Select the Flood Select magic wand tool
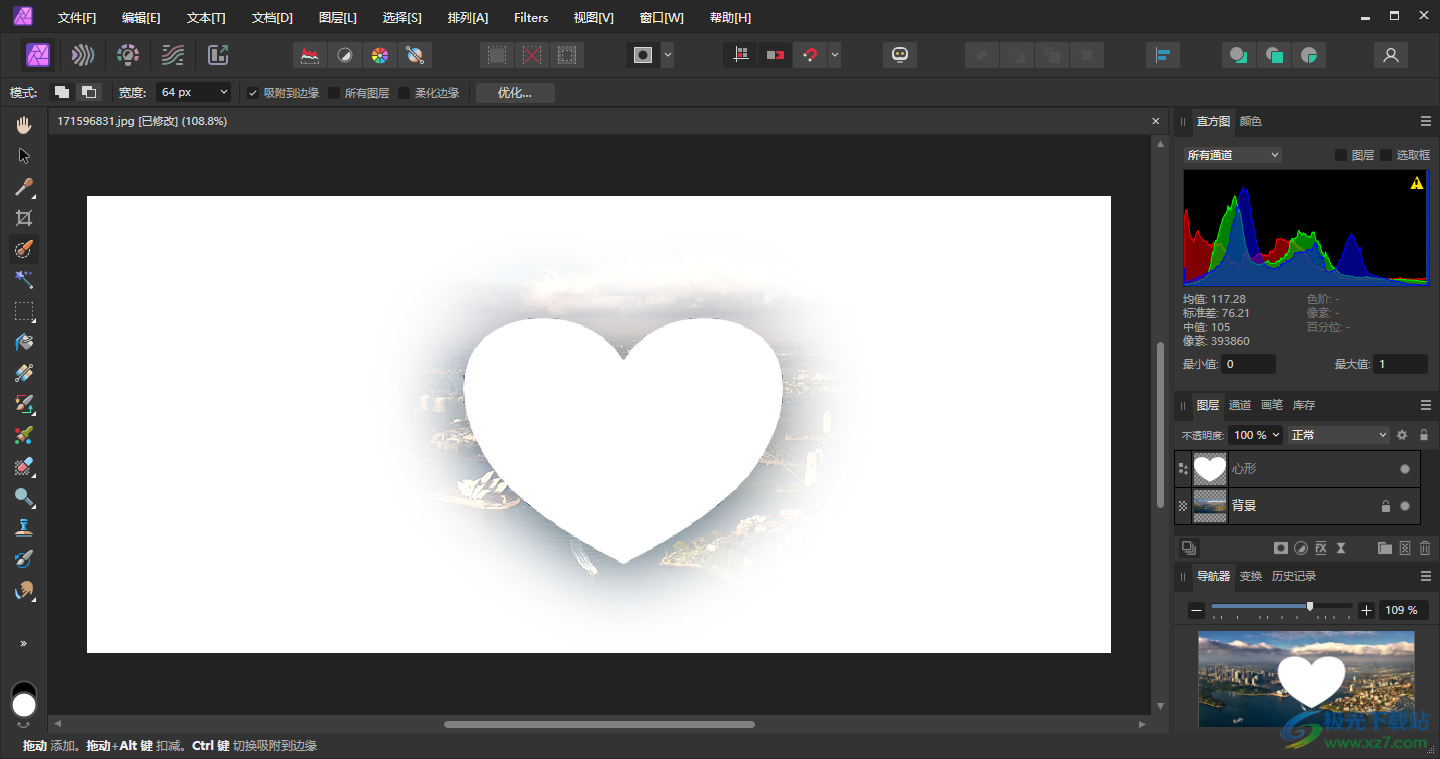Image resolution: width=1440 pixels, height=759 pixels. click(x=24, y=280)
